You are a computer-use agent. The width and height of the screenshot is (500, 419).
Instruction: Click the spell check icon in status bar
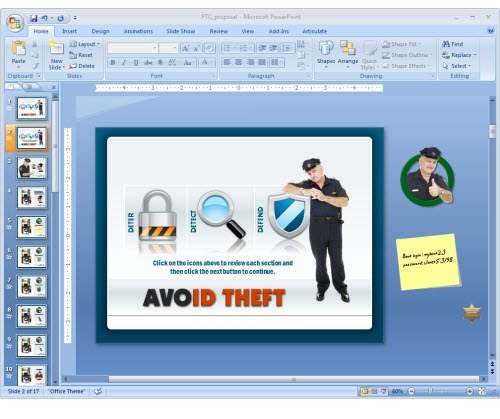pos(98,391)
